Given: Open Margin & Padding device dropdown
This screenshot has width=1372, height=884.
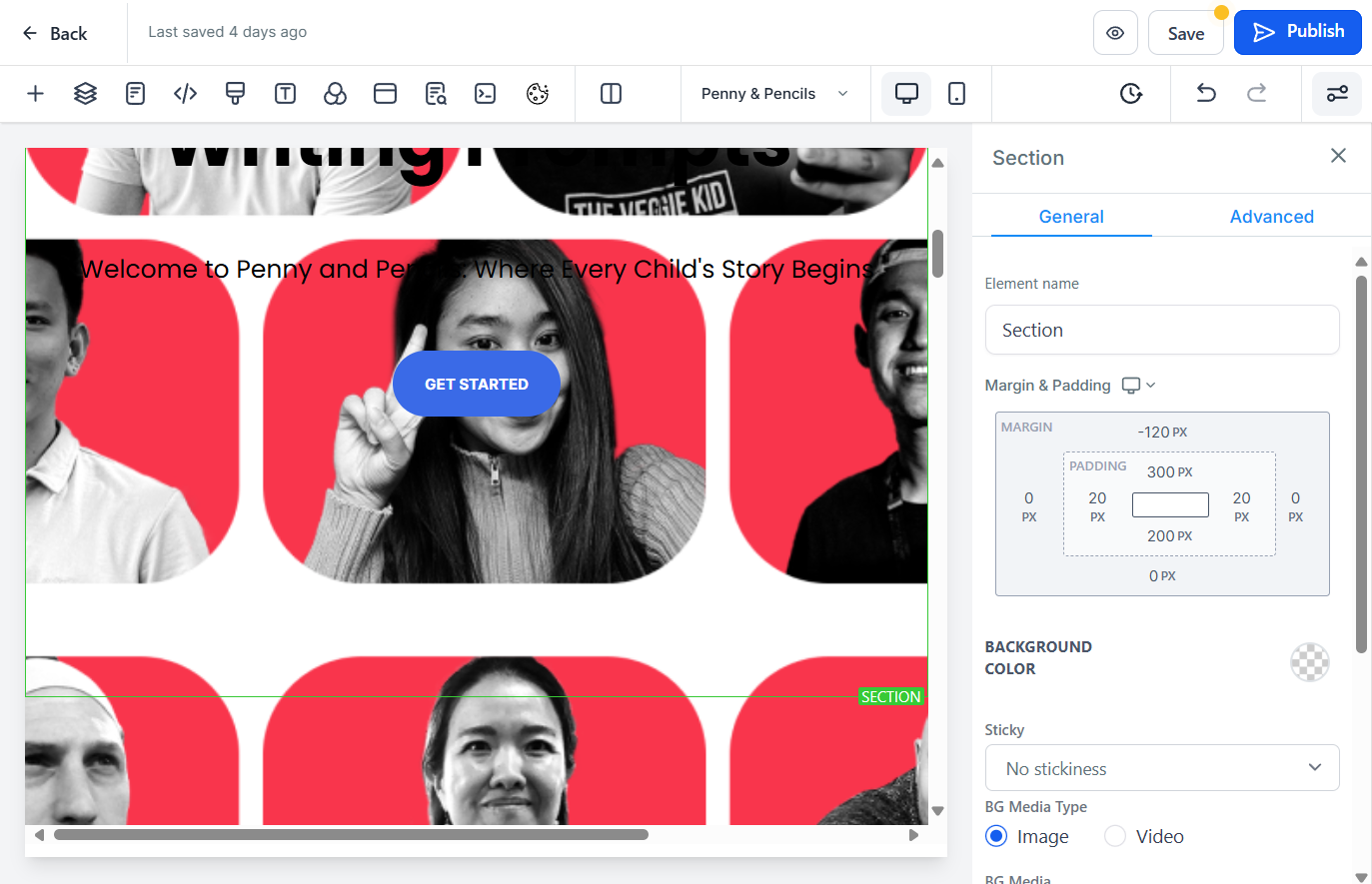Looking at the screenshot, I should pyautogui.click(x=1138, y=386).
